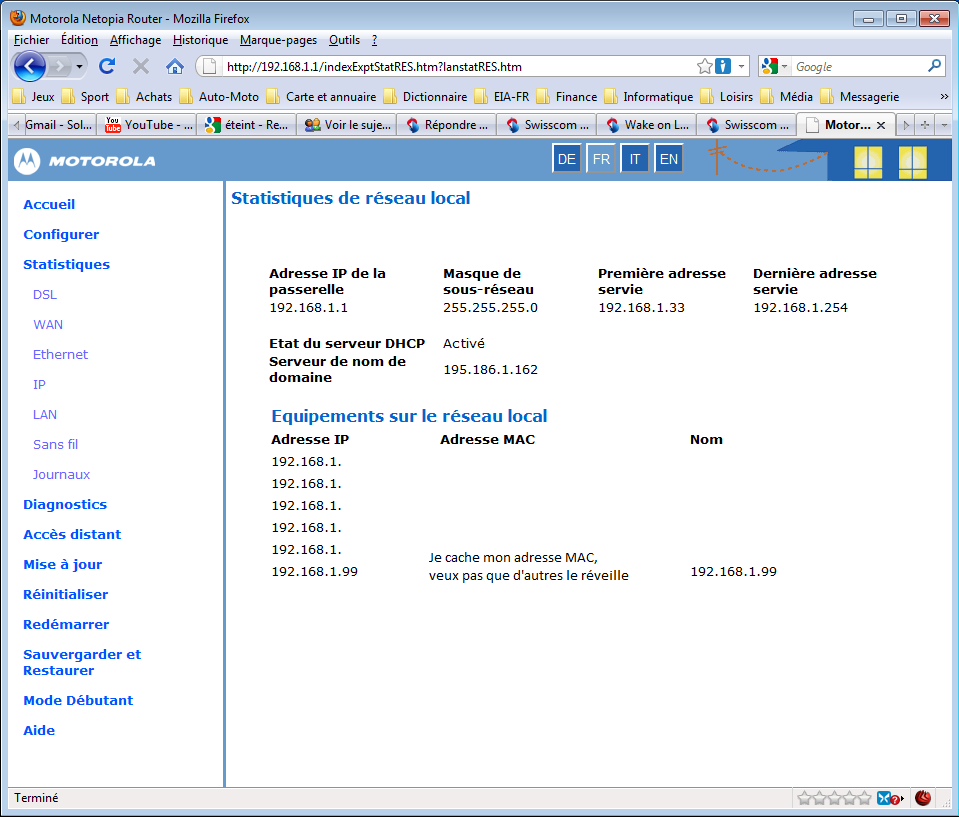959x817 pixels.
Task: Bookmark this page with the star icon
Action: tap(705, 66)
